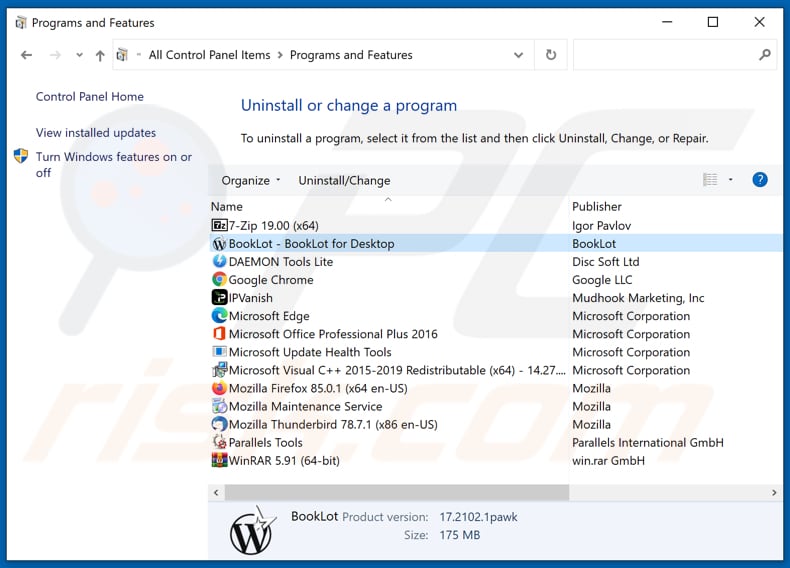790x568 pixels.
Task: Click the Mozilla Thunderbird icon
Action: pos(219,424)
